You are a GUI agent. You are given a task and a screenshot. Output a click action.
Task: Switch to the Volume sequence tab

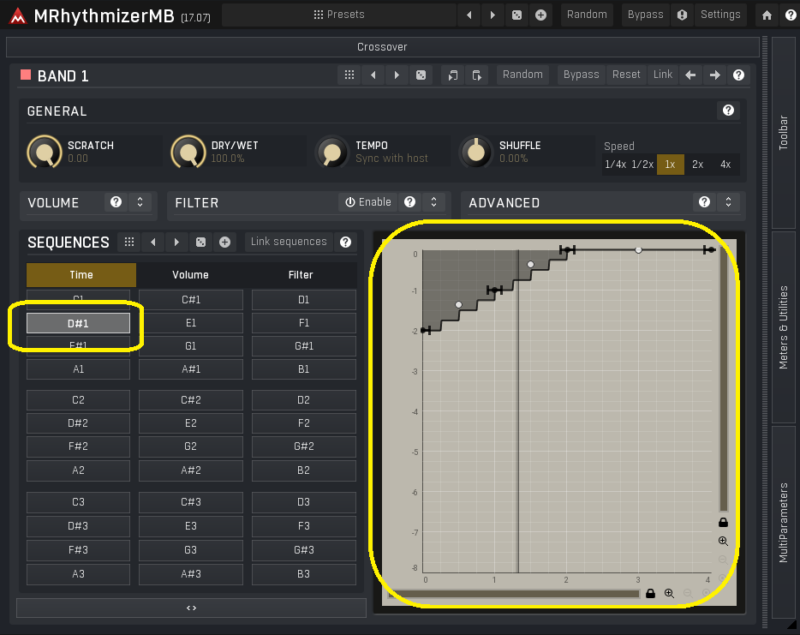(x=190, y=275)
